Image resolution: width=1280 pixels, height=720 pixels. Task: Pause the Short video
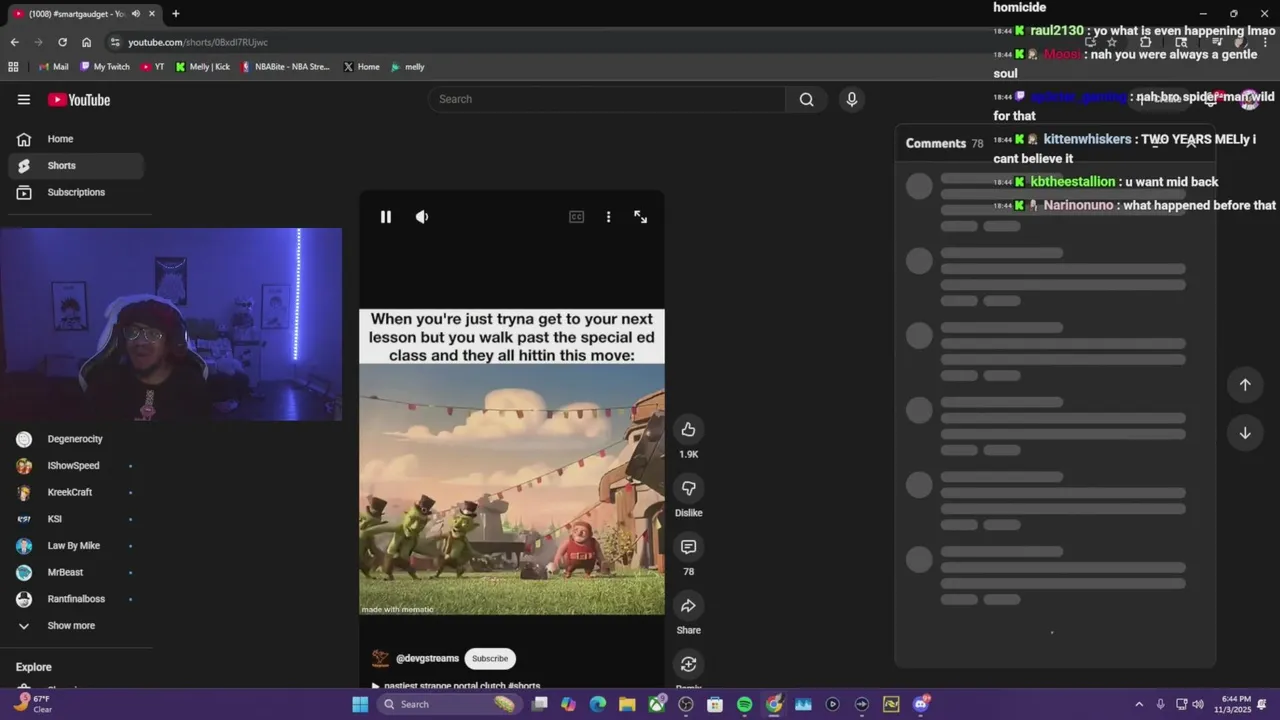[x=385, y=217]
